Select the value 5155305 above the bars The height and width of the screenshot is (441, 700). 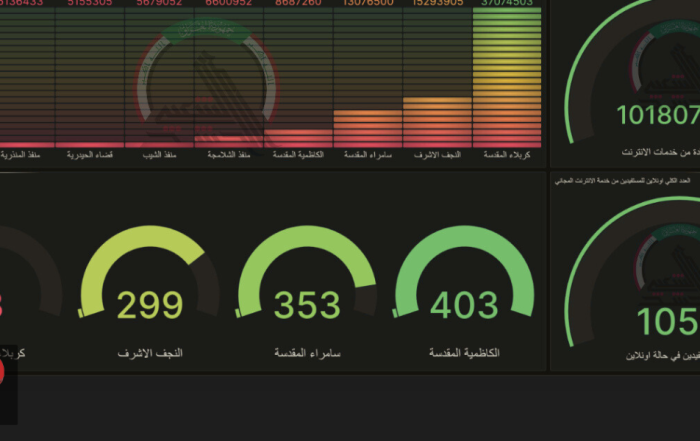(89, 3)
